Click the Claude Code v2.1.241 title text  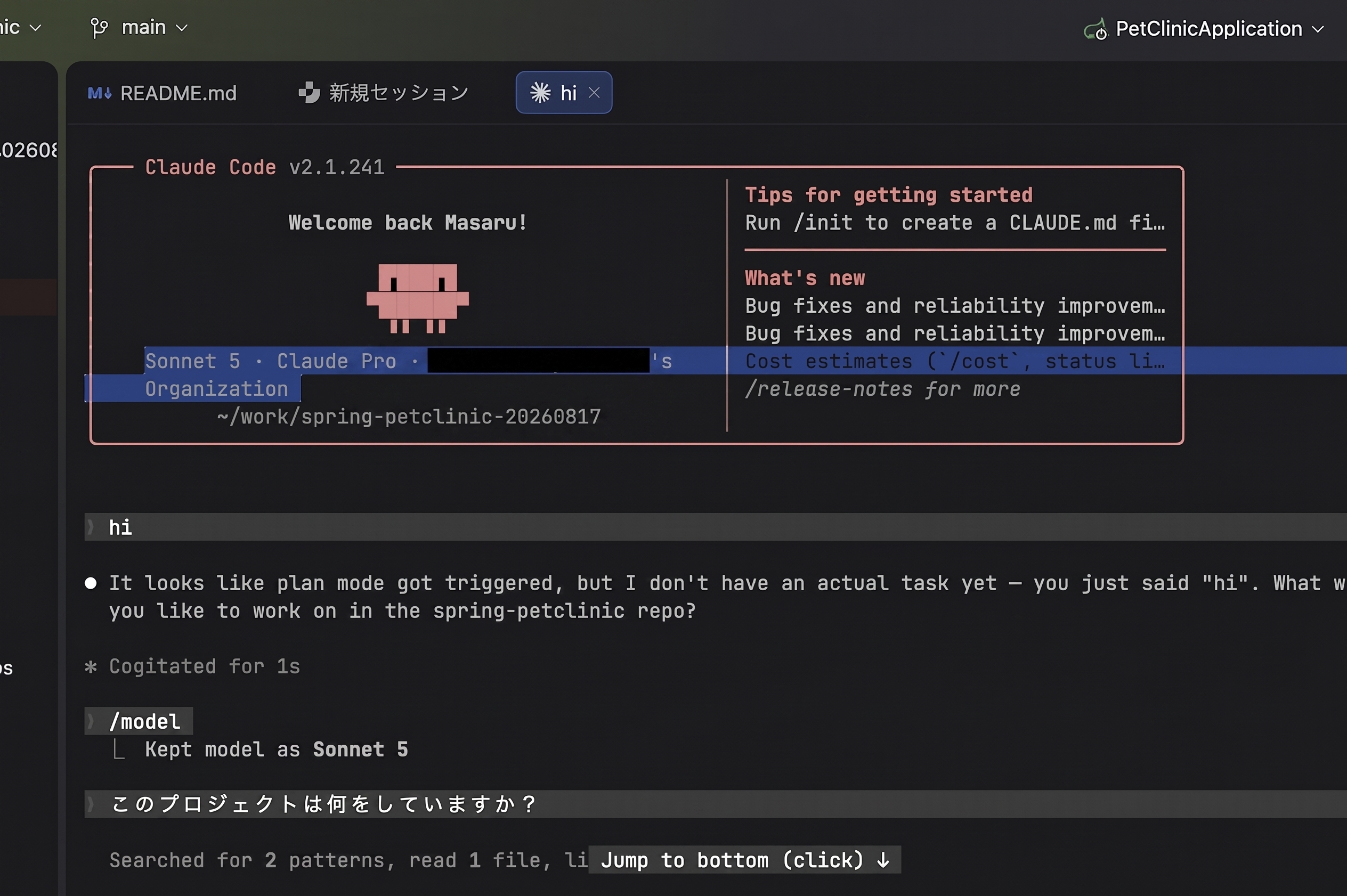point(265,167)
